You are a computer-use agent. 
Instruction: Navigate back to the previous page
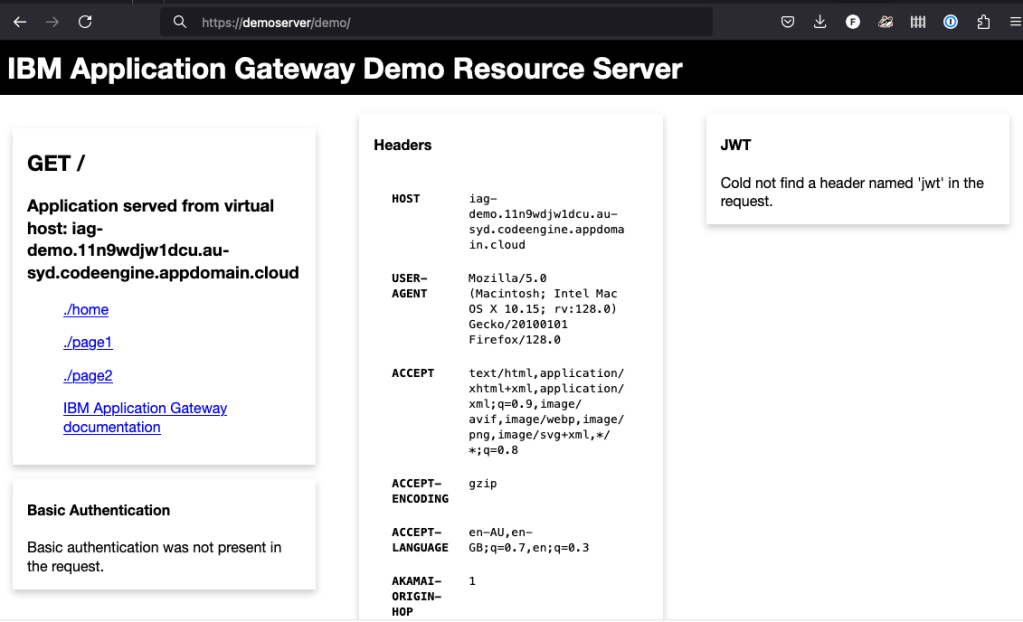coord(20,21)
